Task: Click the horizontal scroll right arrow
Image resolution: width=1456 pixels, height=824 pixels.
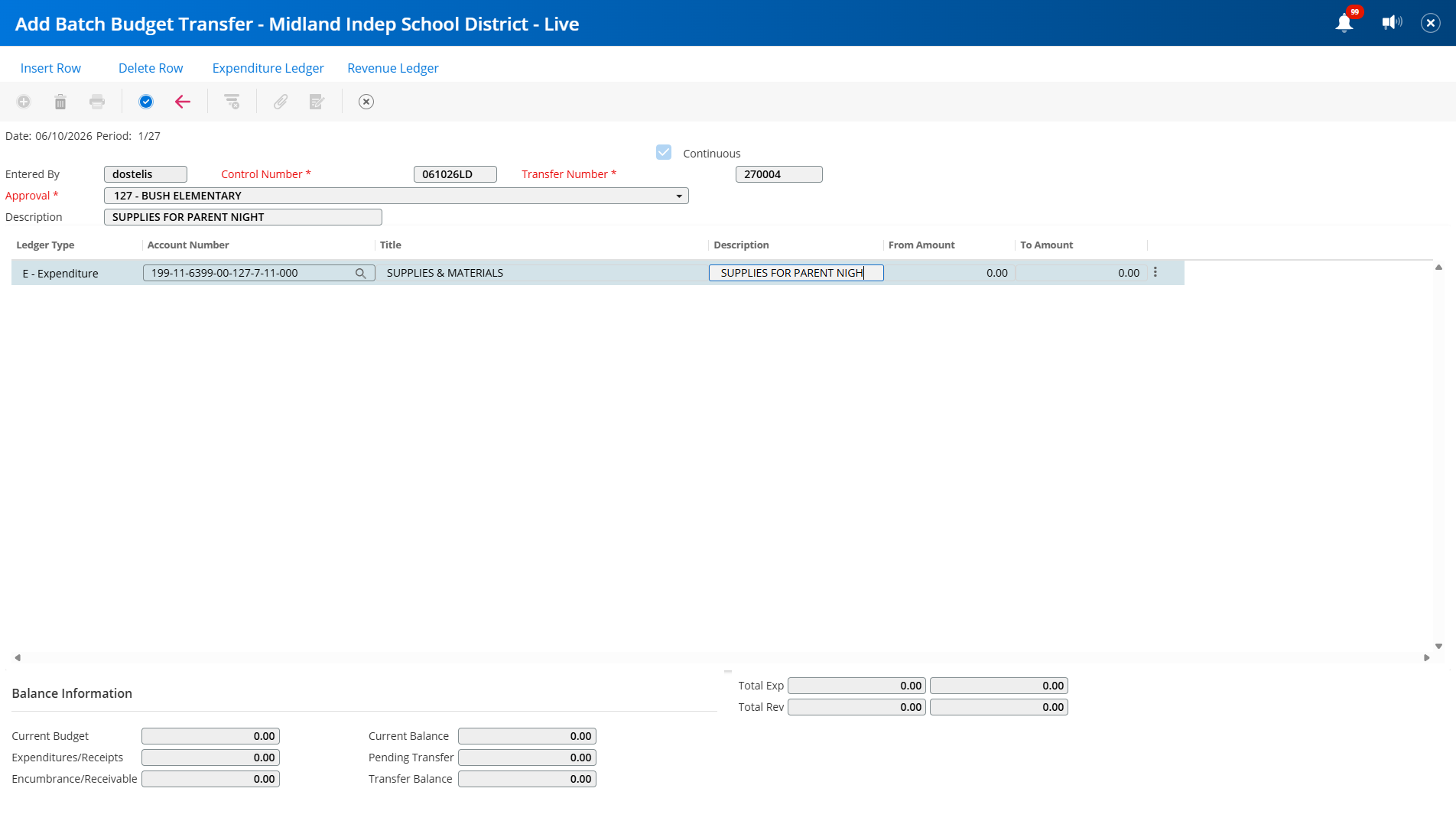Action: click(x=1426, y=657)
